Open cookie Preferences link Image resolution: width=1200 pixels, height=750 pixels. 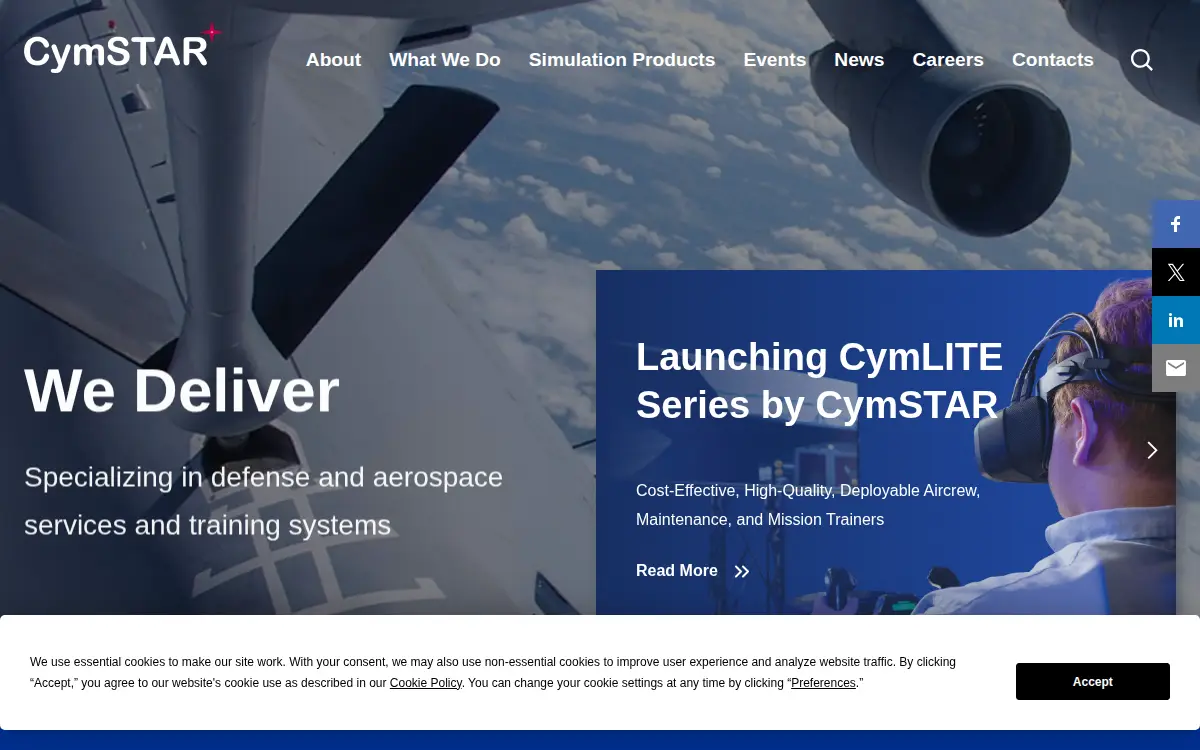click(823, 683)
